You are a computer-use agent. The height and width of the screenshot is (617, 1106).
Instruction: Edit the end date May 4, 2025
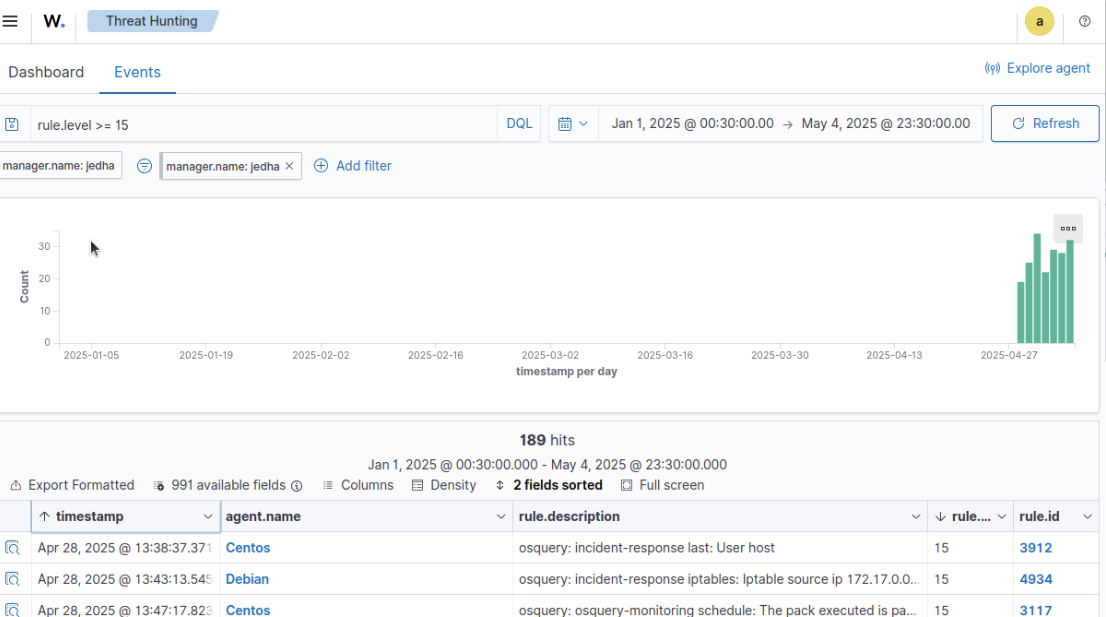click(886, 123)
